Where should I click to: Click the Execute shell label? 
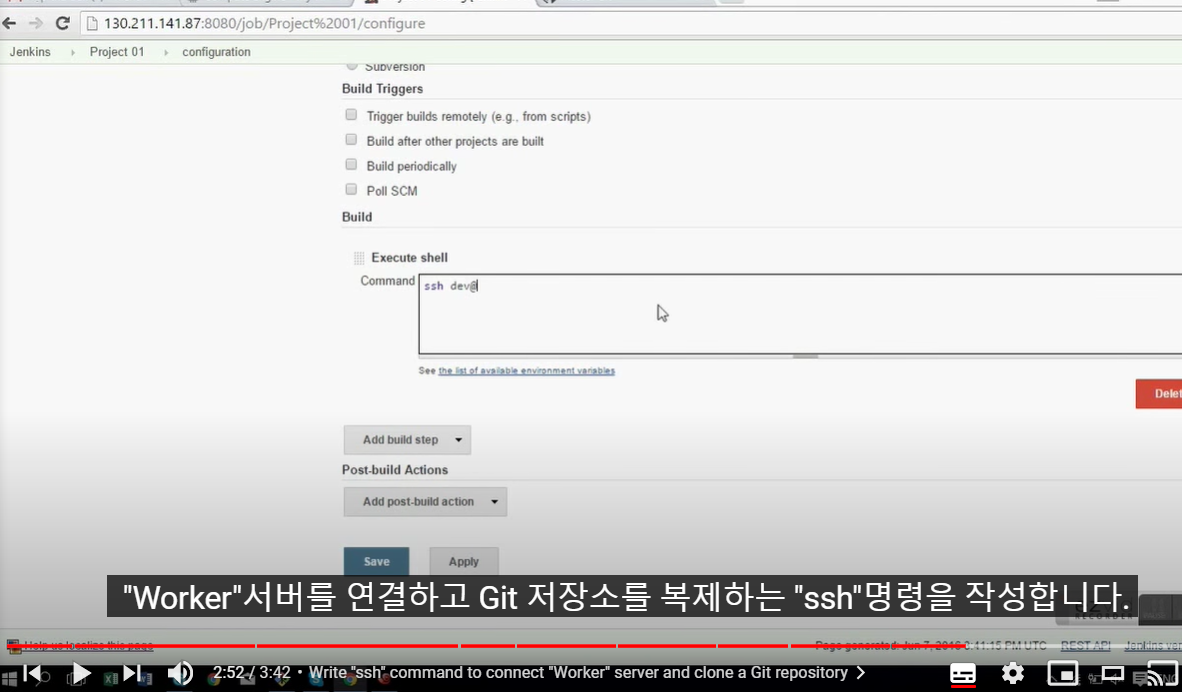[x=409, y=258]
